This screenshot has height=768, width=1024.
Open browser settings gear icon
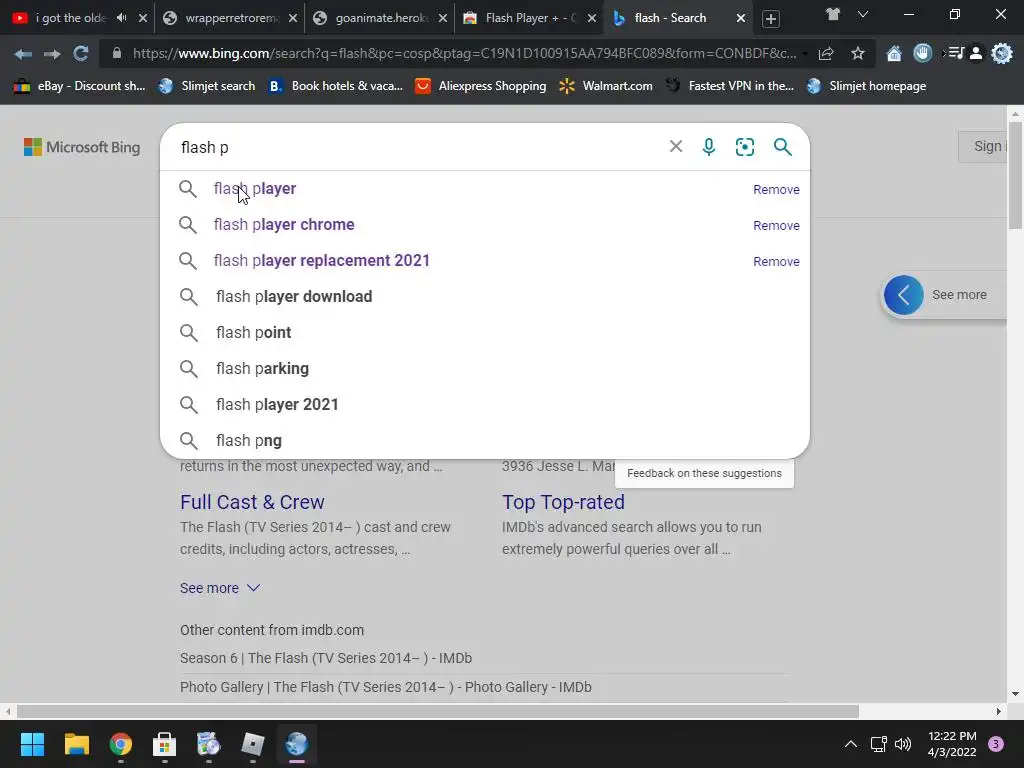[x=1001, y=53]
